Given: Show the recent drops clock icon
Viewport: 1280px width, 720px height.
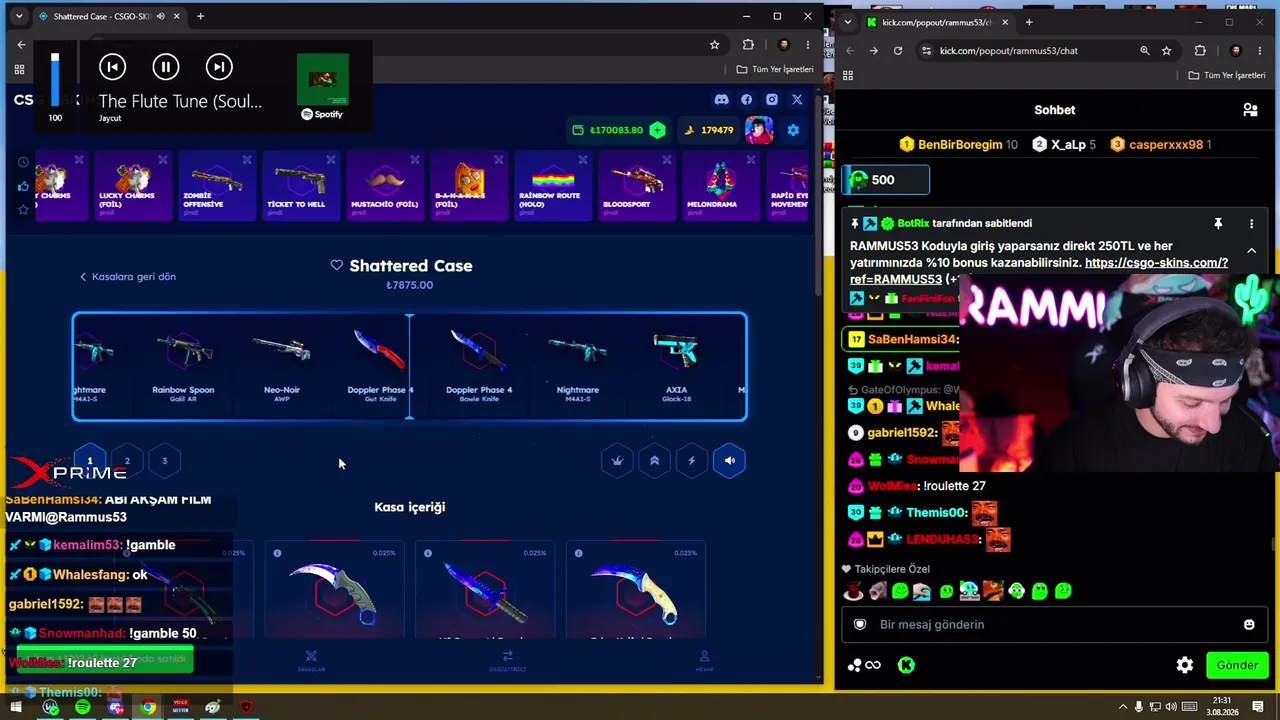Looking at the screenshot, I should tap(23, 162).
